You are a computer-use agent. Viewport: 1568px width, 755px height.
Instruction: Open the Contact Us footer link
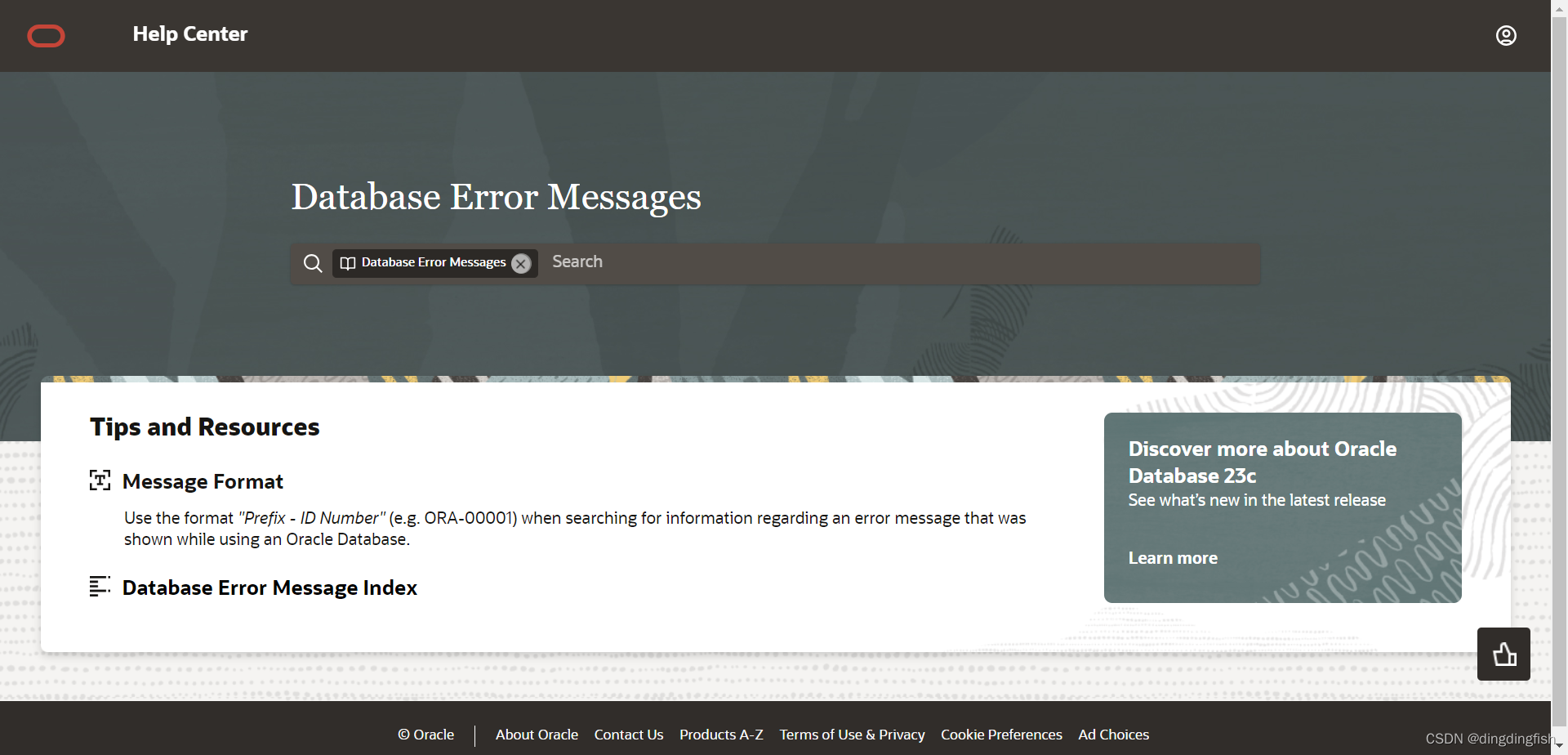click(x=629, y=735)
